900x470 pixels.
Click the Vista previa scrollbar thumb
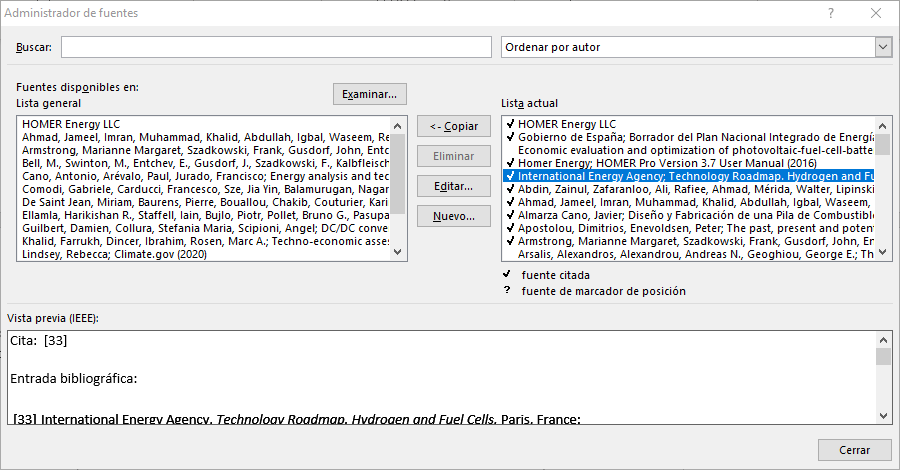883,356
